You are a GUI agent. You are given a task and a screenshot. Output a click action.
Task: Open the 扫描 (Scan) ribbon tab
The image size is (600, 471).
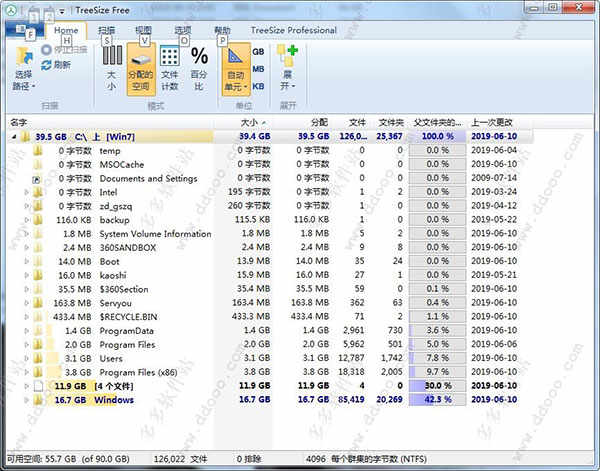tap(106, 30)
